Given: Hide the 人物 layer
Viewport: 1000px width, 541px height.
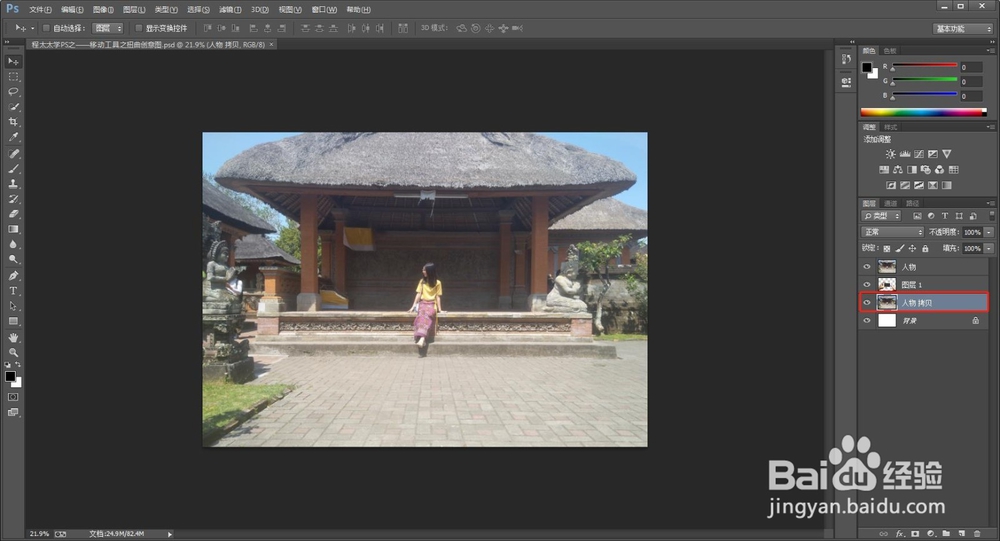Looking at the screenshot, I should (x=867, y=267).
